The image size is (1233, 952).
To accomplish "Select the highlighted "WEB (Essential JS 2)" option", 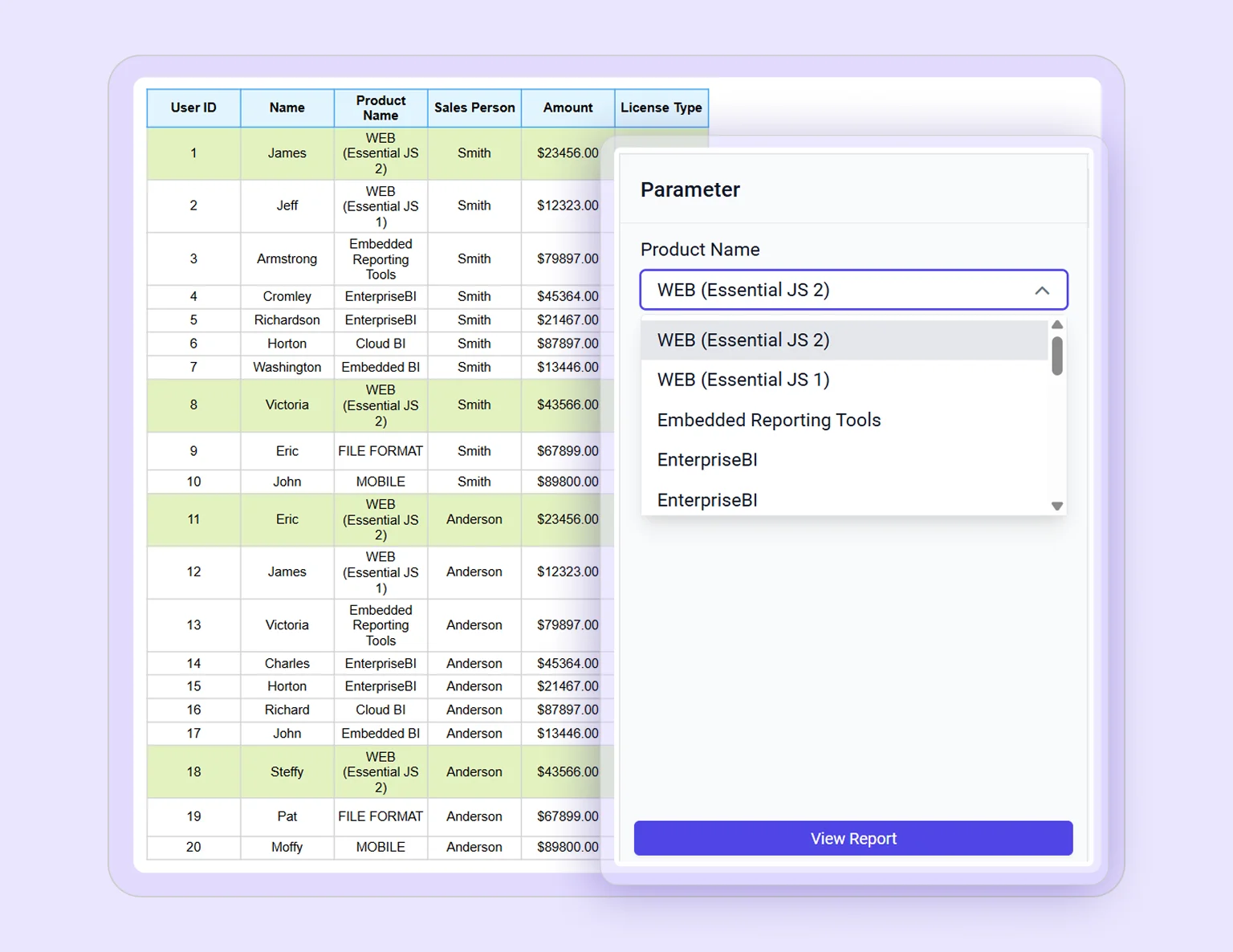I will [x=743, y=340].
